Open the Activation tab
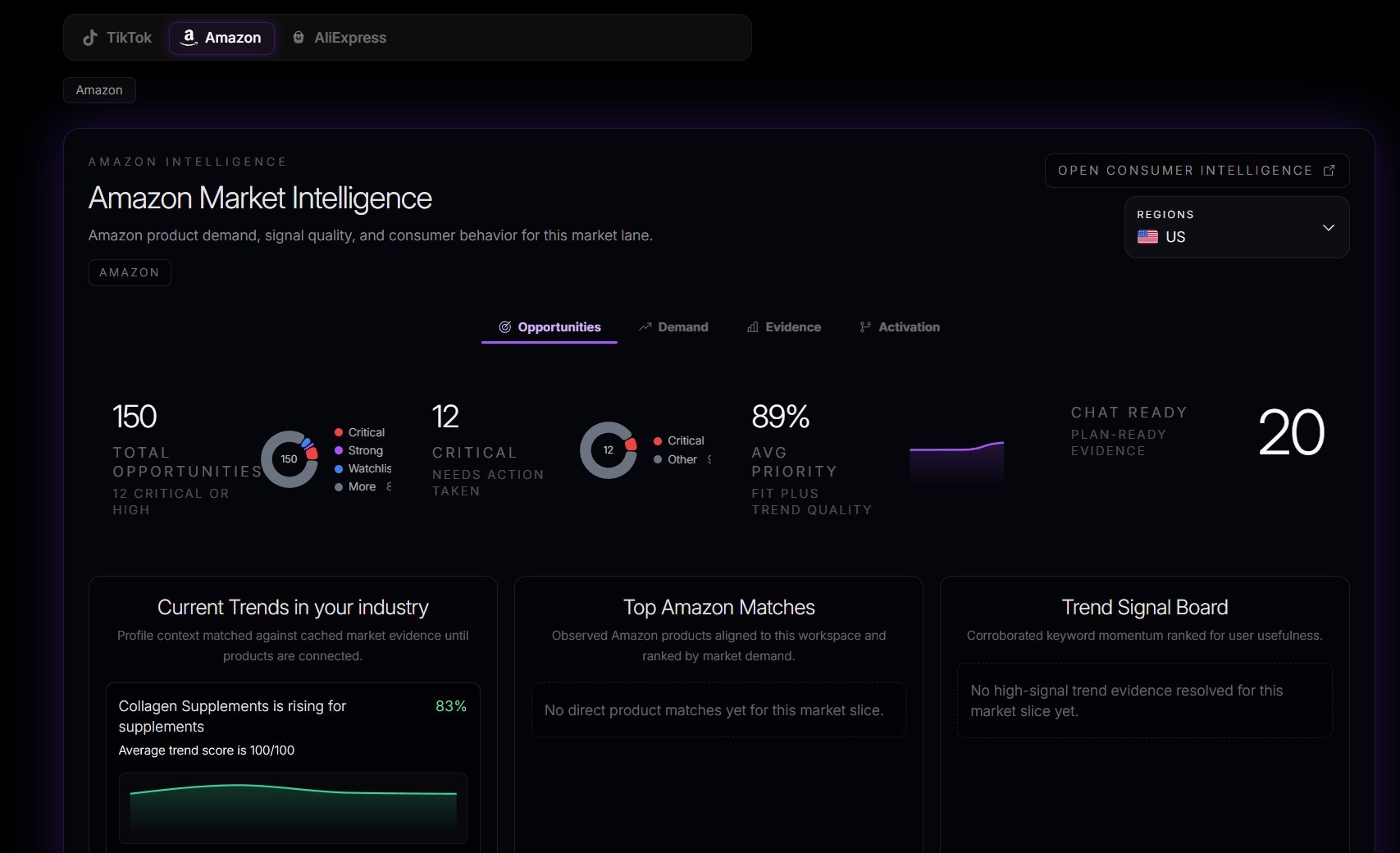This screenshot has height=853, width=1400. tap(900, 327)
